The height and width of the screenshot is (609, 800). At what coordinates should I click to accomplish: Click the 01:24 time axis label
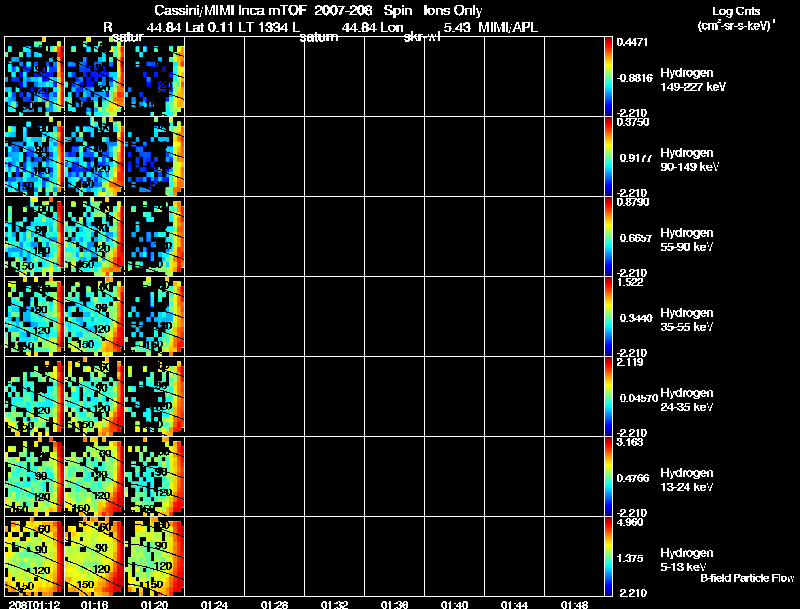[214, 604]
